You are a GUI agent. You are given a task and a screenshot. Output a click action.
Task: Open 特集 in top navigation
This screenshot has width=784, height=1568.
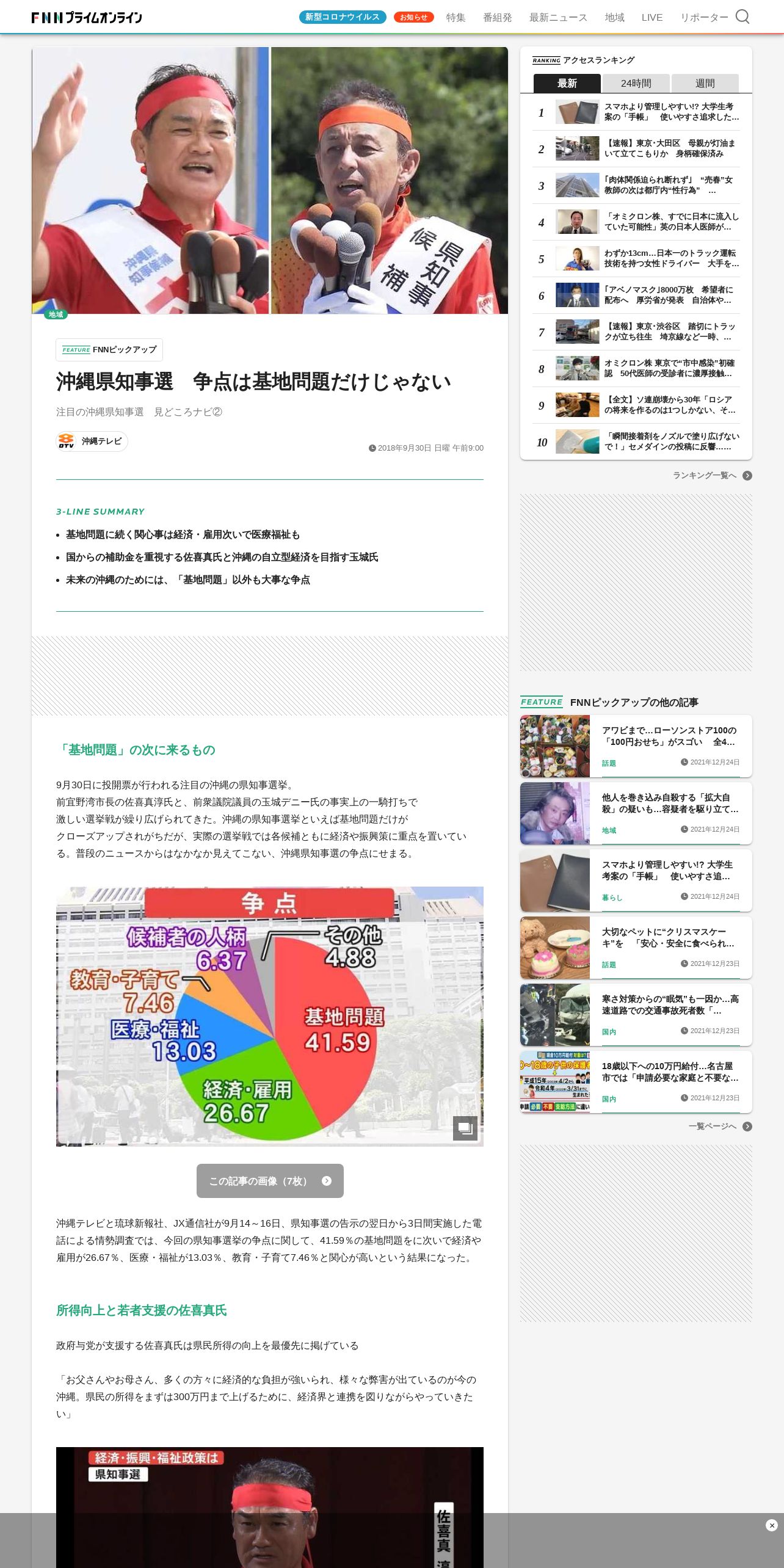(456, 18)
